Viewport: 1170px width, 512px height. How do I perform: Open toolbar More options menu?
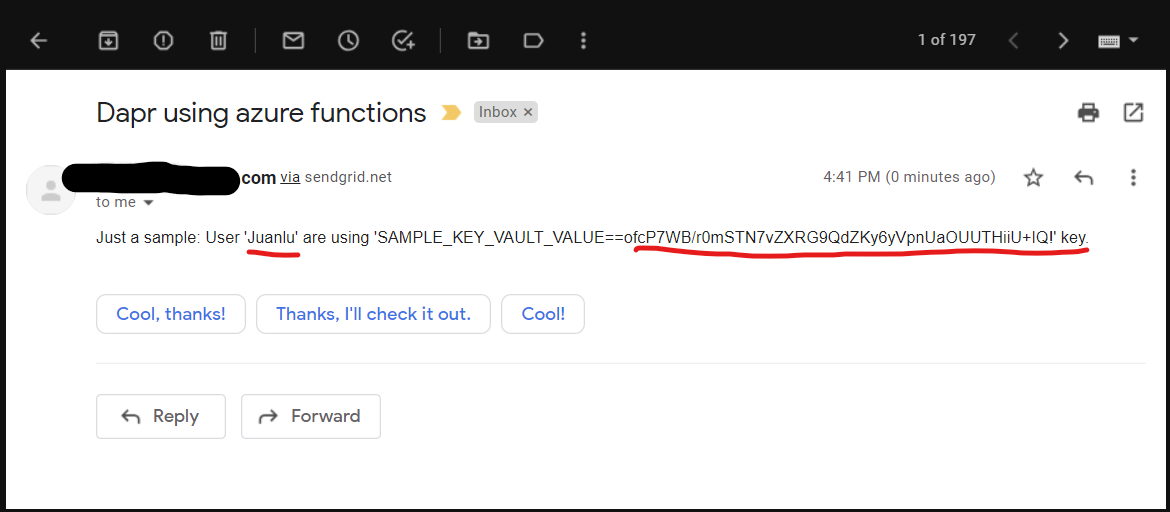584,40
